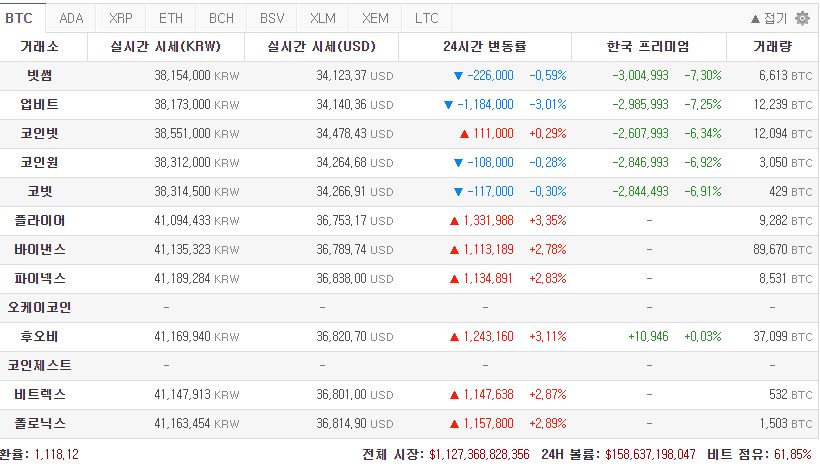Click the -3.01% change percentage
Viewport: 820px width, 475px height.
tap(548, 105)
